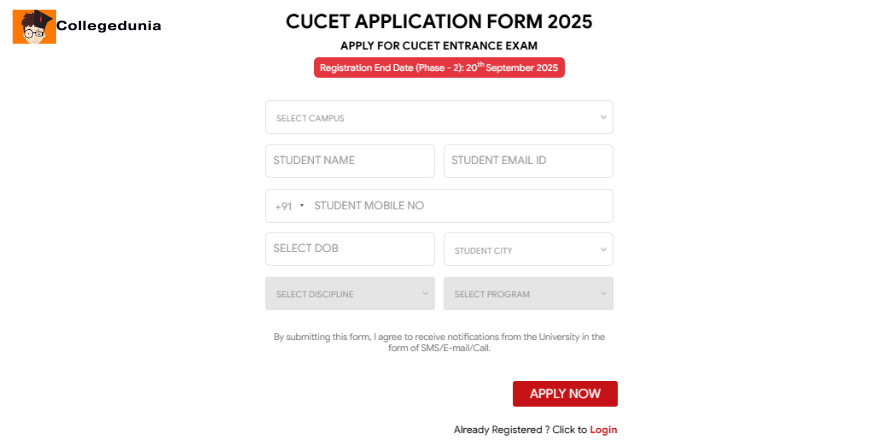Screen dimensions: 880x440
Task: Expand the Student City dropdown
Action: (520, 250)
